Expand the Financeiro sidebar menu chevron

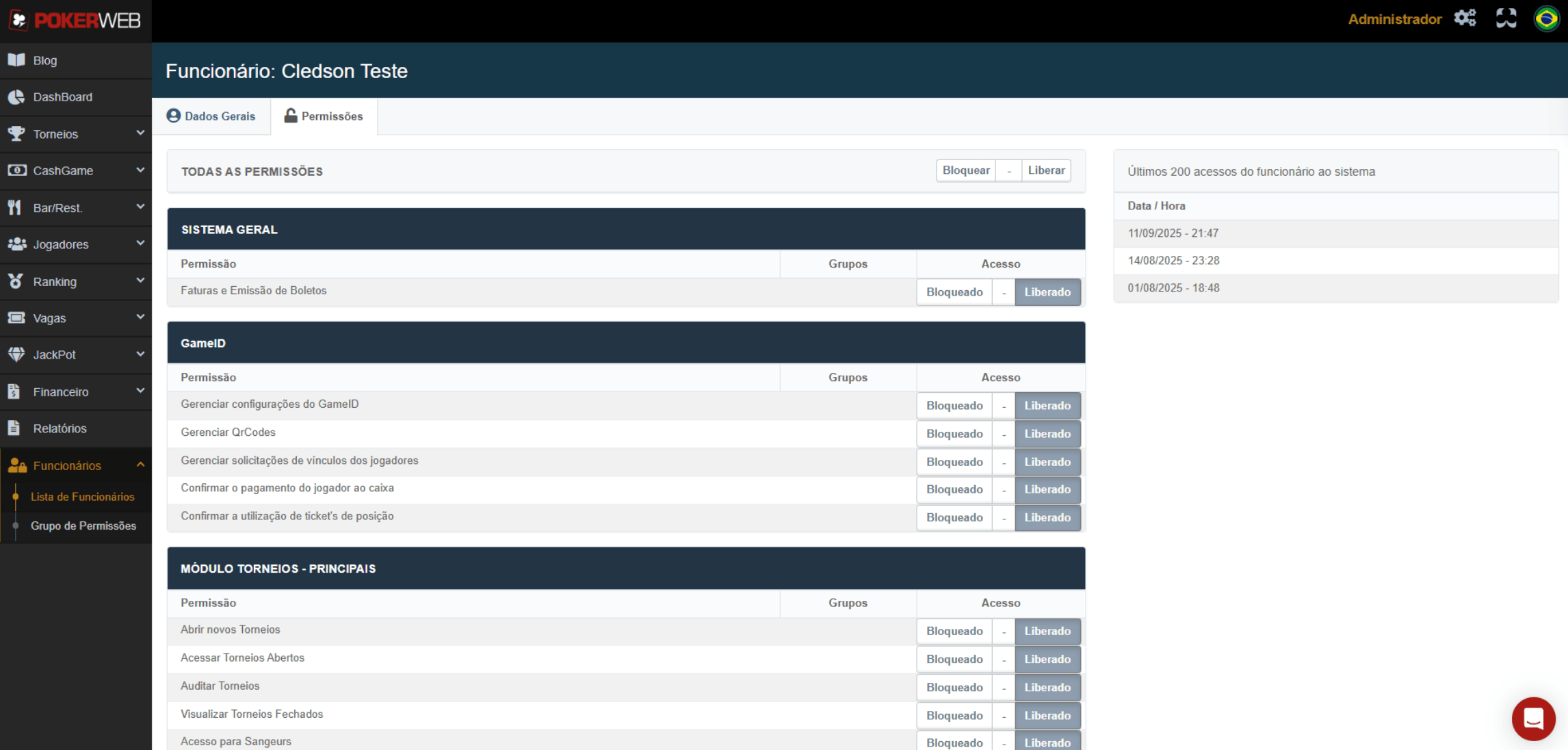[140, 391]
